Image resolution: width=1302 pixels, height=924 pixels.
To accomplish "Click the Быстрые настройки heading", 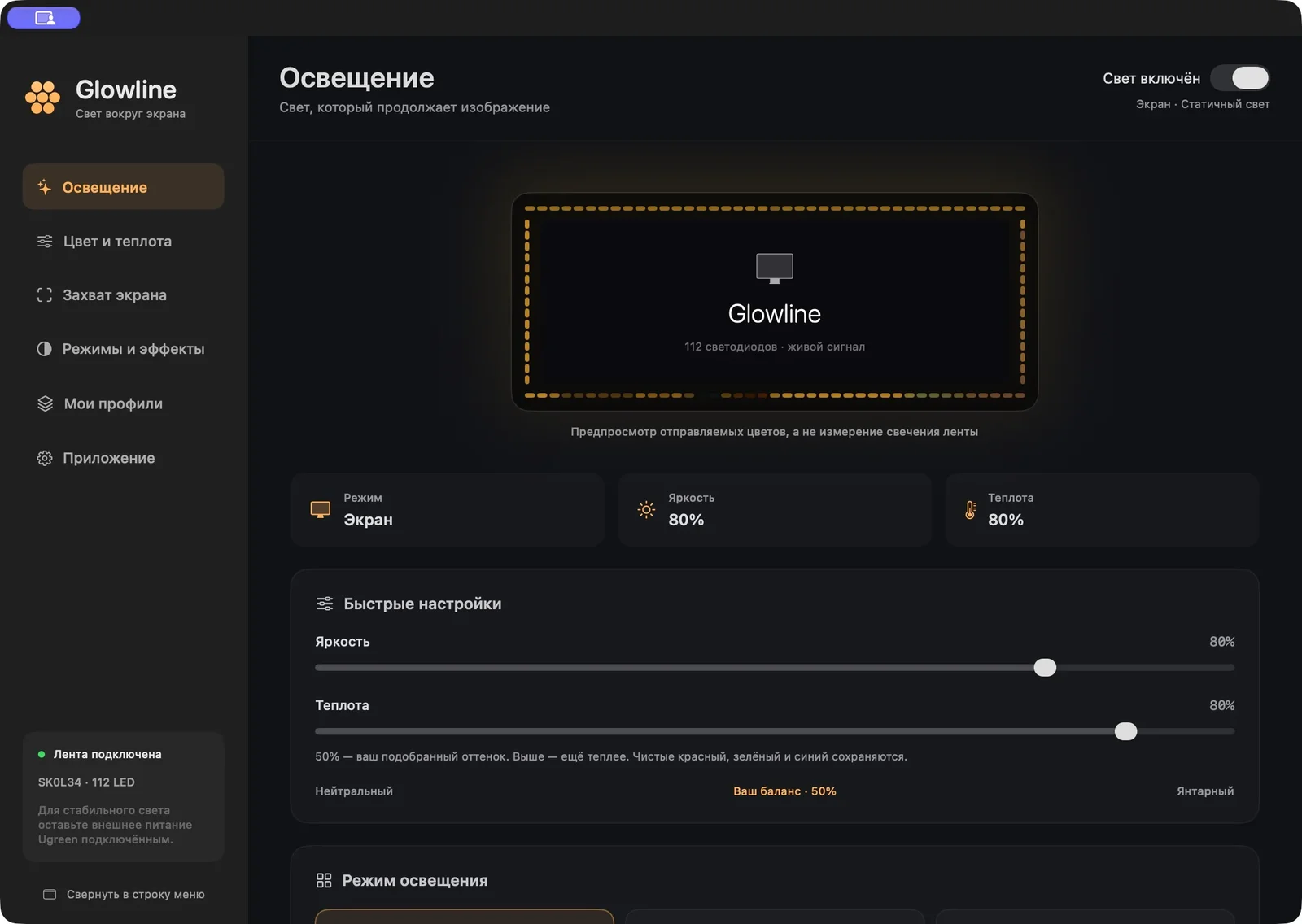I will (x=422, y=604).
